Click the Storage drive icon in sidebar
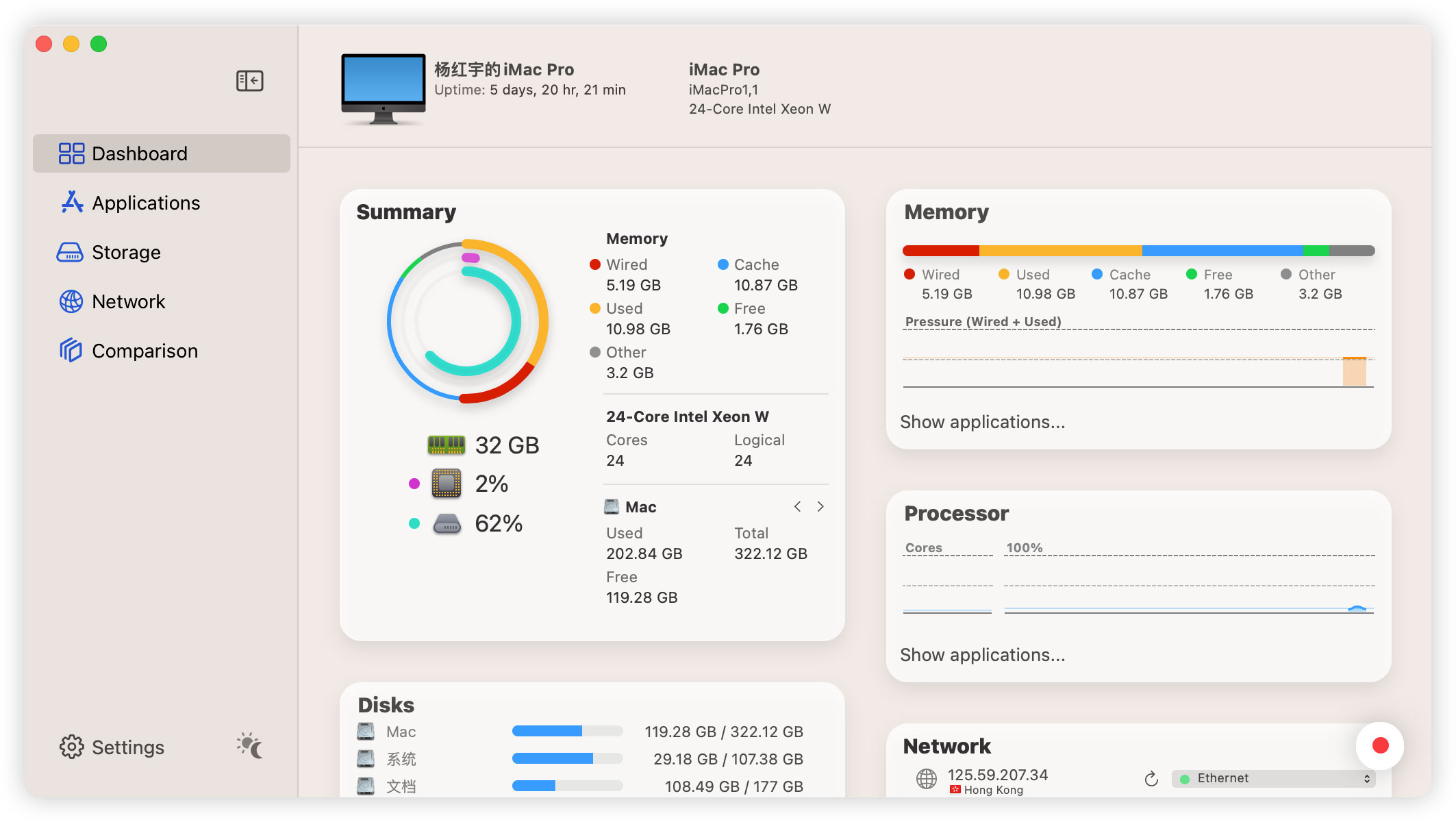This screenshot has height=822, width=1456. [70, 252]
